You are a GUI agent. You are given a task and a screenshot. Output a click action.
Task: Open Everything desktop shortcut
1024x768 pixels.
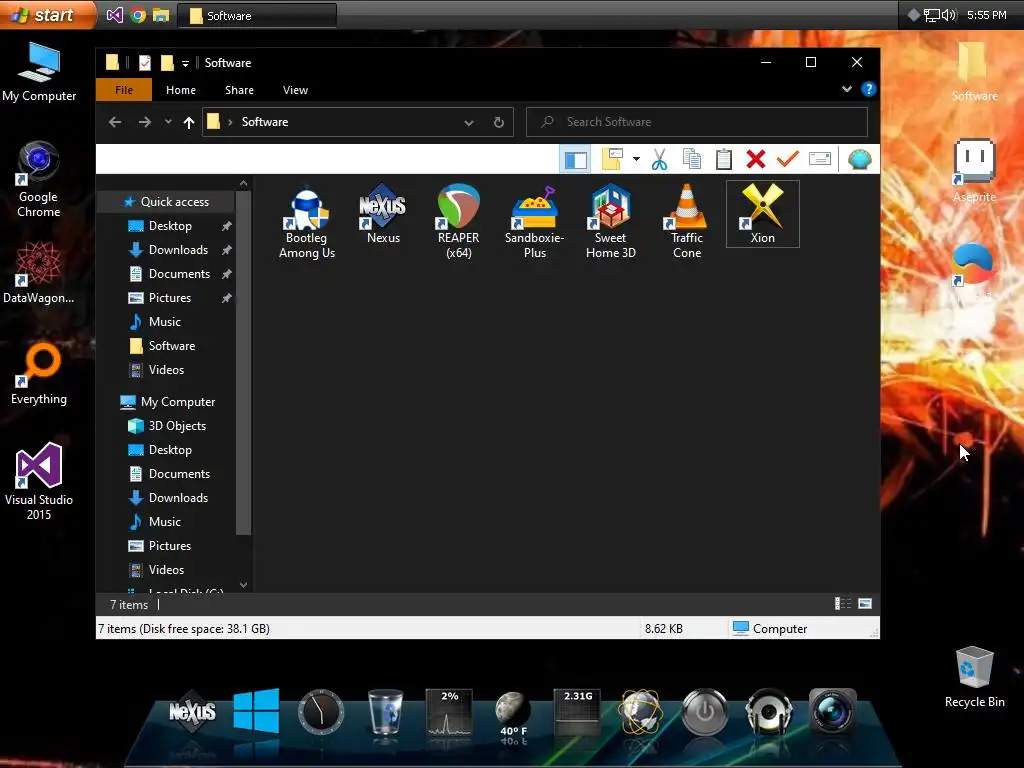coord(39,374)
